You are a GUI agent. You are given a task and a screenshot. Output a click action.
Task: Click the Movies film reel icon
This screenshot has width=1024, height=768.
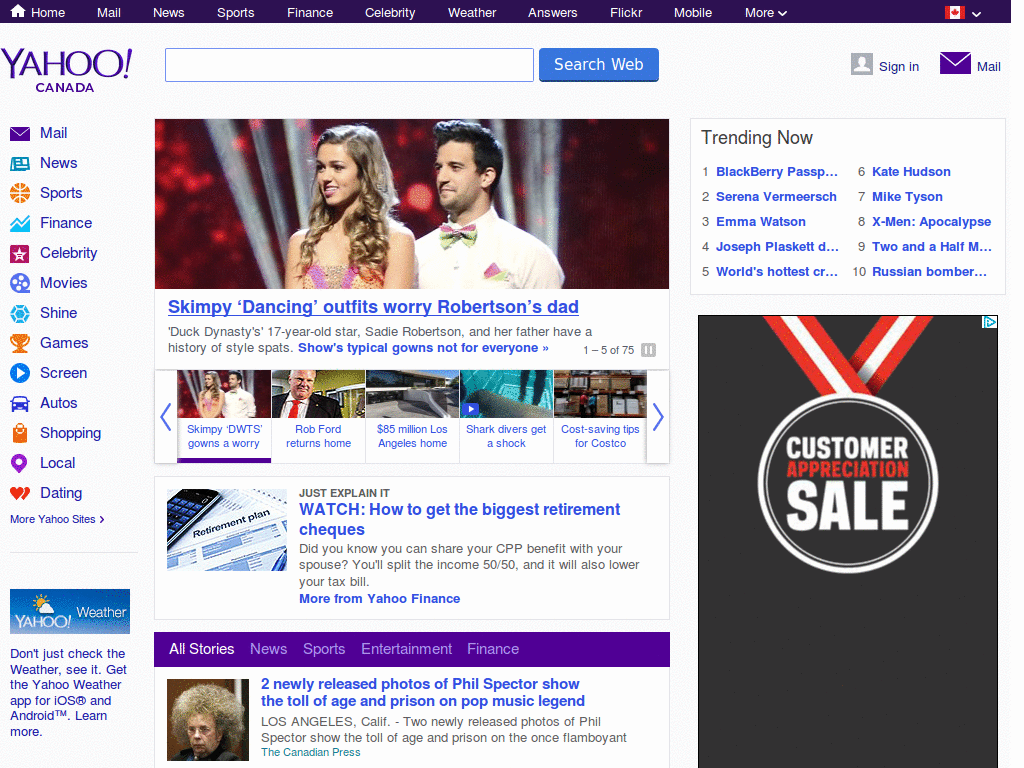pos(20,283)
